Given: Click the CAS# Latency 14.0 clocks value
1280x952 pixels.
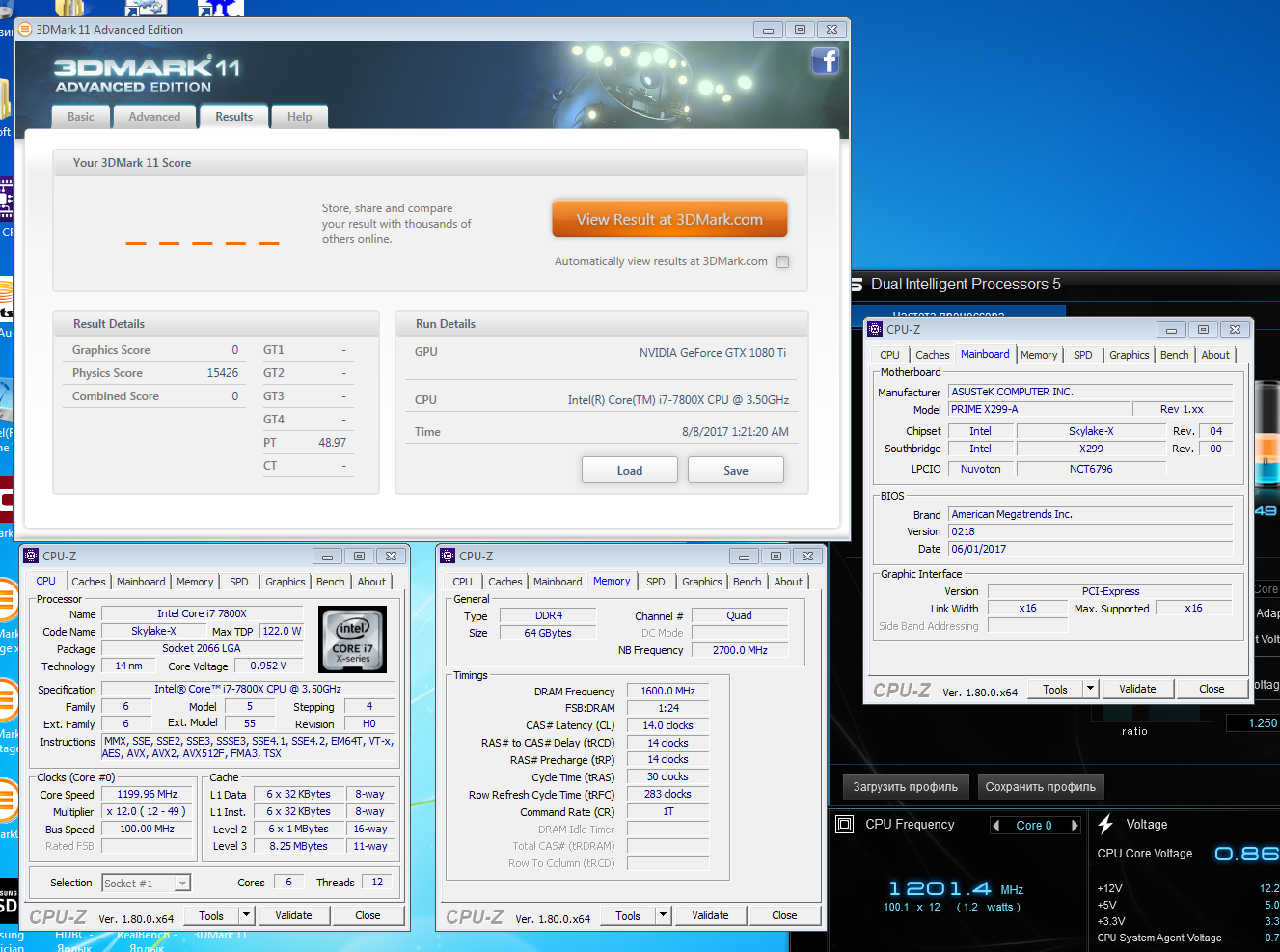Looking at the screenshot, I should [667, 725].
